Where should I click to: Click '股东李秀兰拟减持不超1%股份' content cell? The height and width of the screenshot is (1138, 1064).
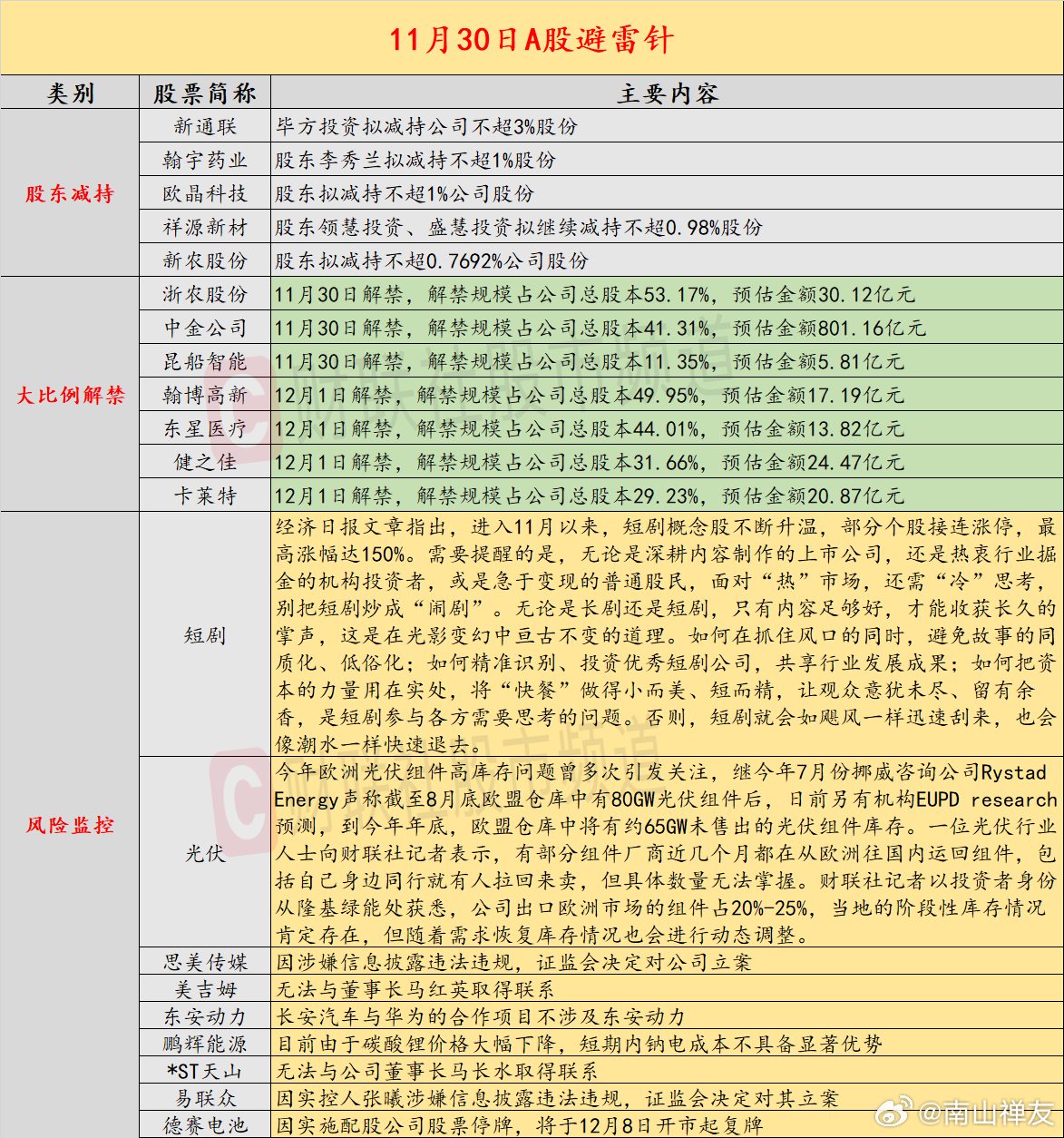point(667,160)
